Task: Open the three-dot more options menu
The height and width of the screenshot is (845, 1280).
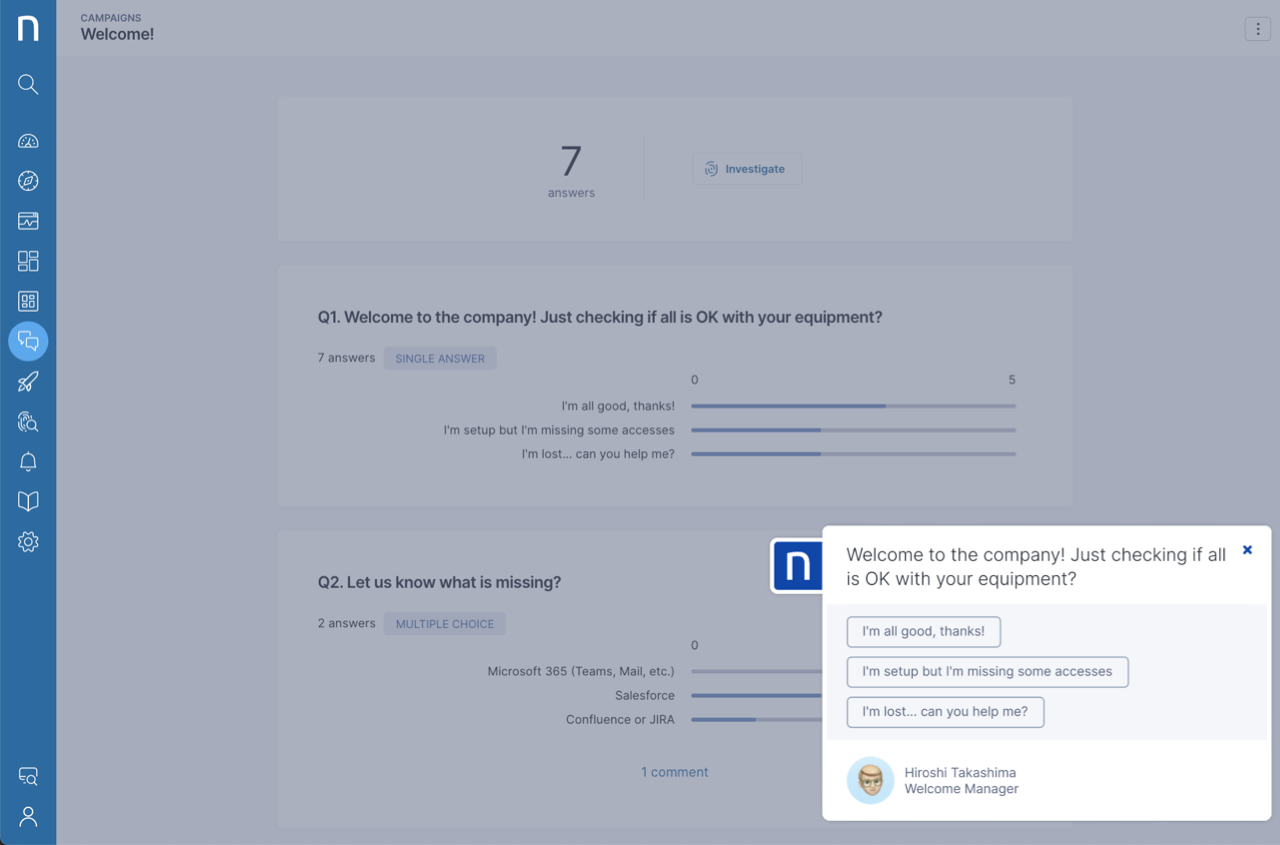Action: pyautogui.click(x=1257, y=29)
